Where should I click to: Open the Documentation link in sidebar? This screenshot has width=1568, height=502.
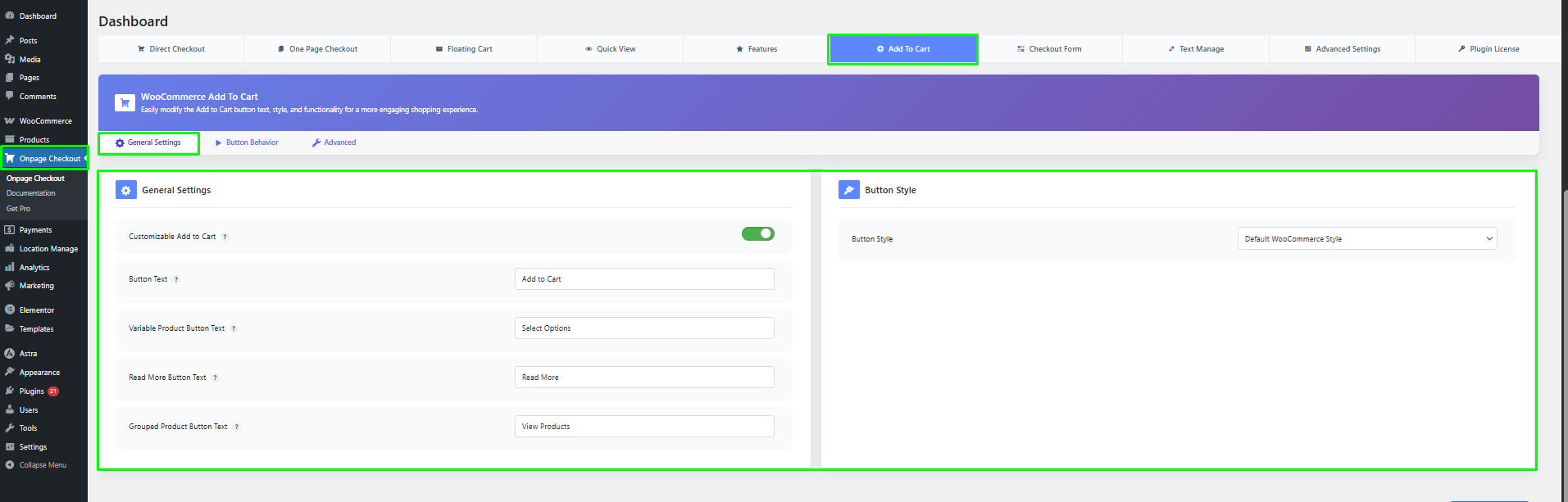tap(31, 193)
